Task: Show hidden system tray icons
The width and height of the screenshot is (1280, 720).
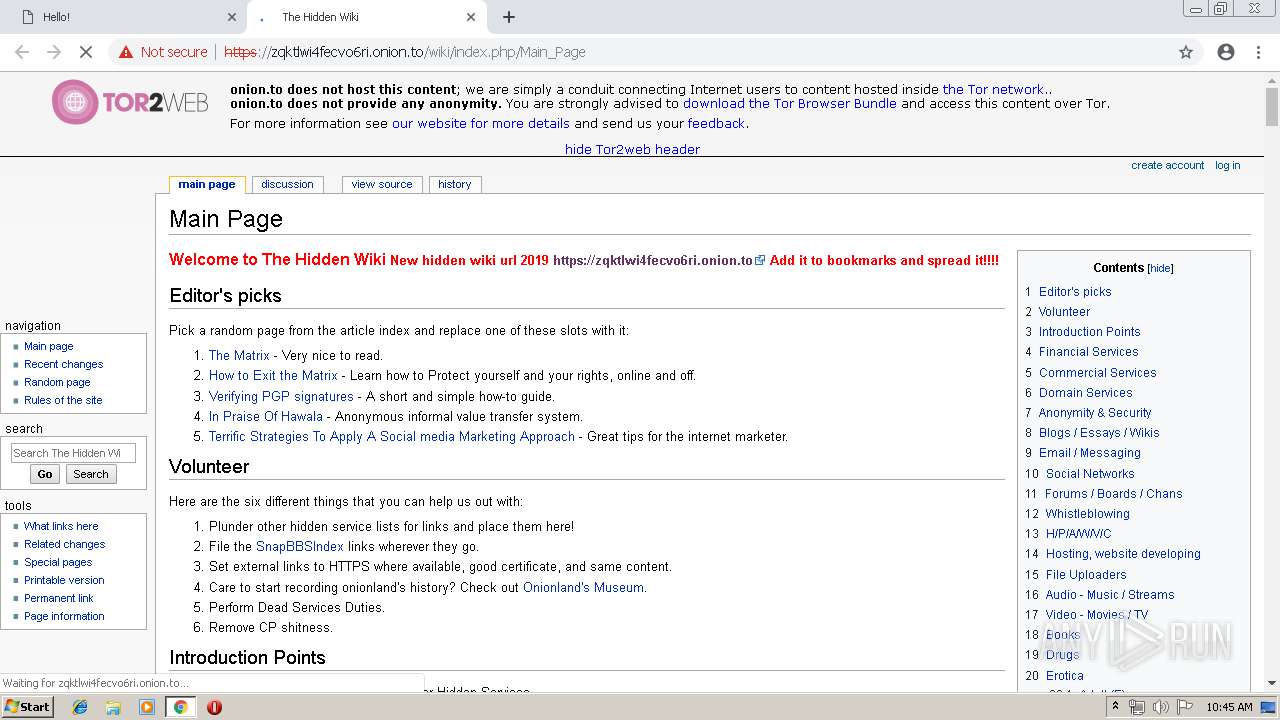Action: pyautogui.click(x=1115, y=706)
